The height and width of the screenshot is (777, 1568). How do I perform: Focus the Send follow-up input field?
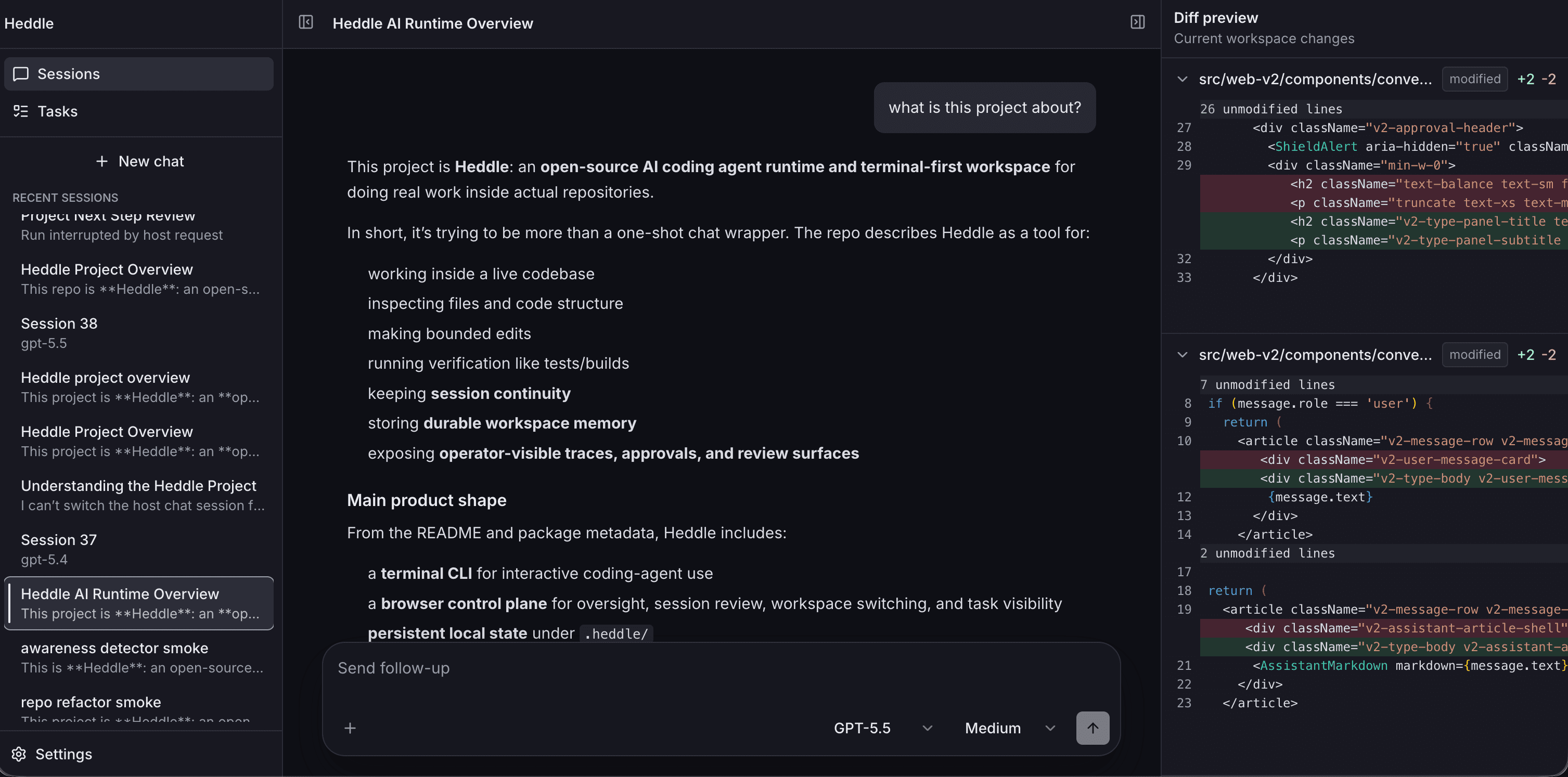click(721, 668)
